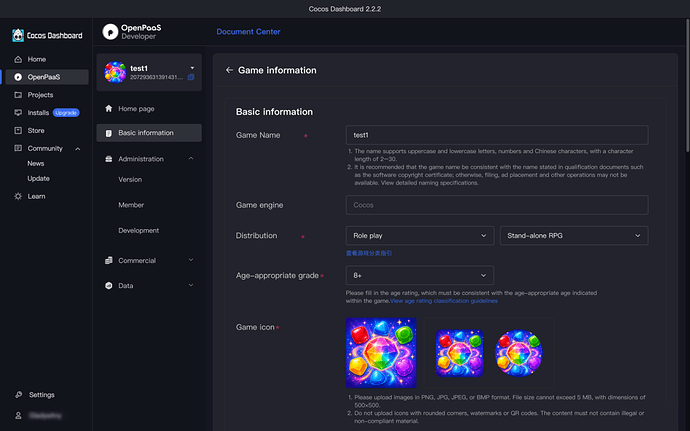This screenshot has width=690, height=431.
Task: Collapse the Community menu chevron
Action: click(78, 149)
